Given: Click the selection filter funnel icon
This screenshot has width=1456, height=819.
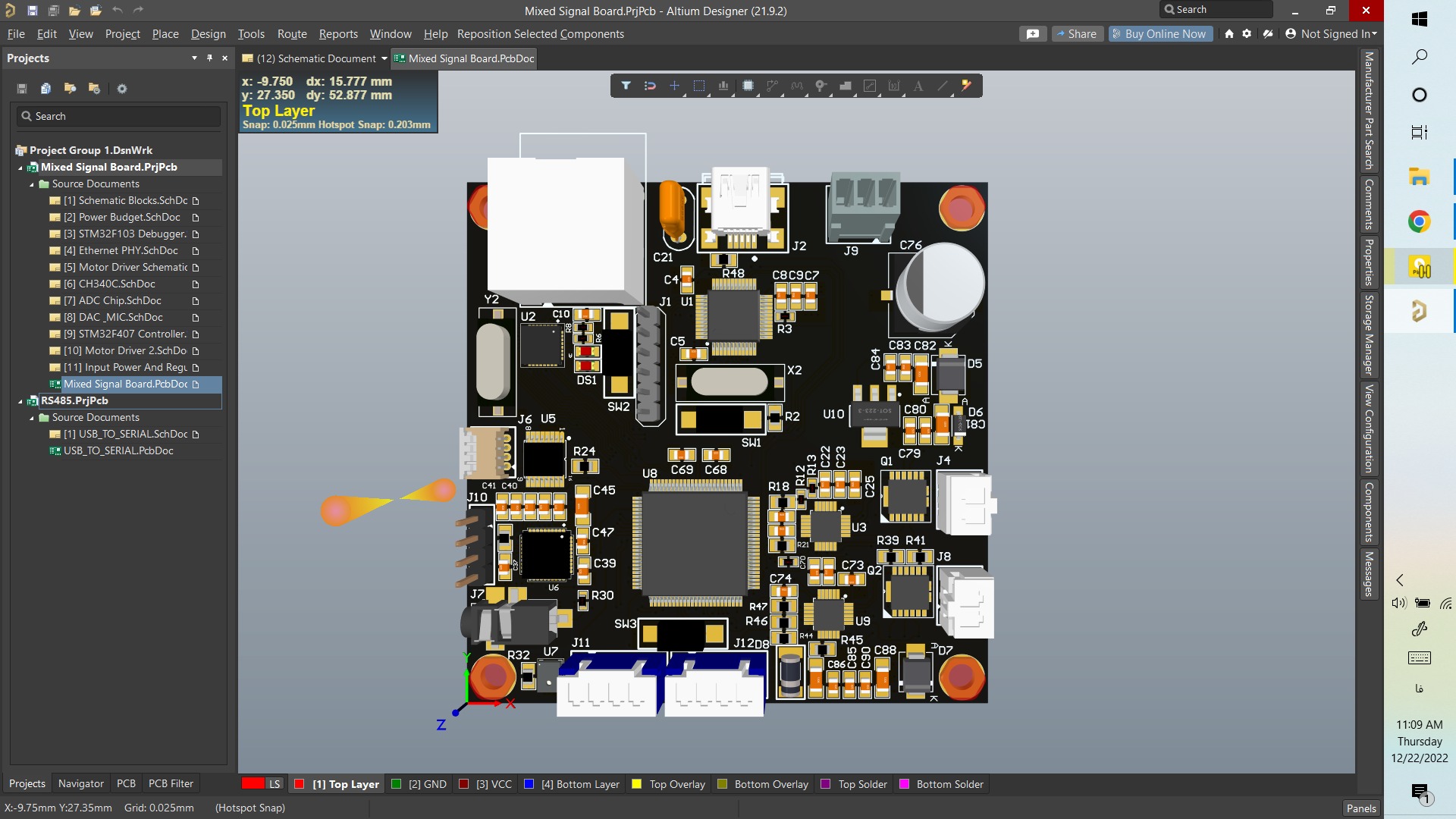Looking at the screenshot, I should (x=626, y=86).
